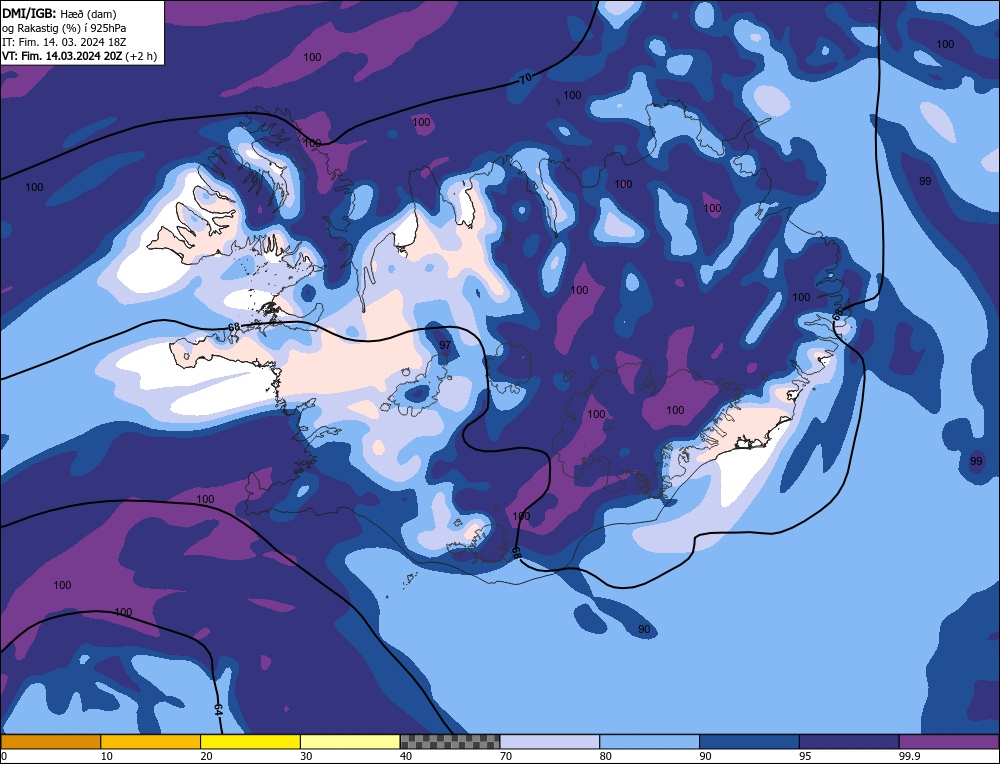The height and width of the screenshot is (764, 1000).
Task: Click the medium blue 90–95 legend swatch
Action: coord(749,742)
